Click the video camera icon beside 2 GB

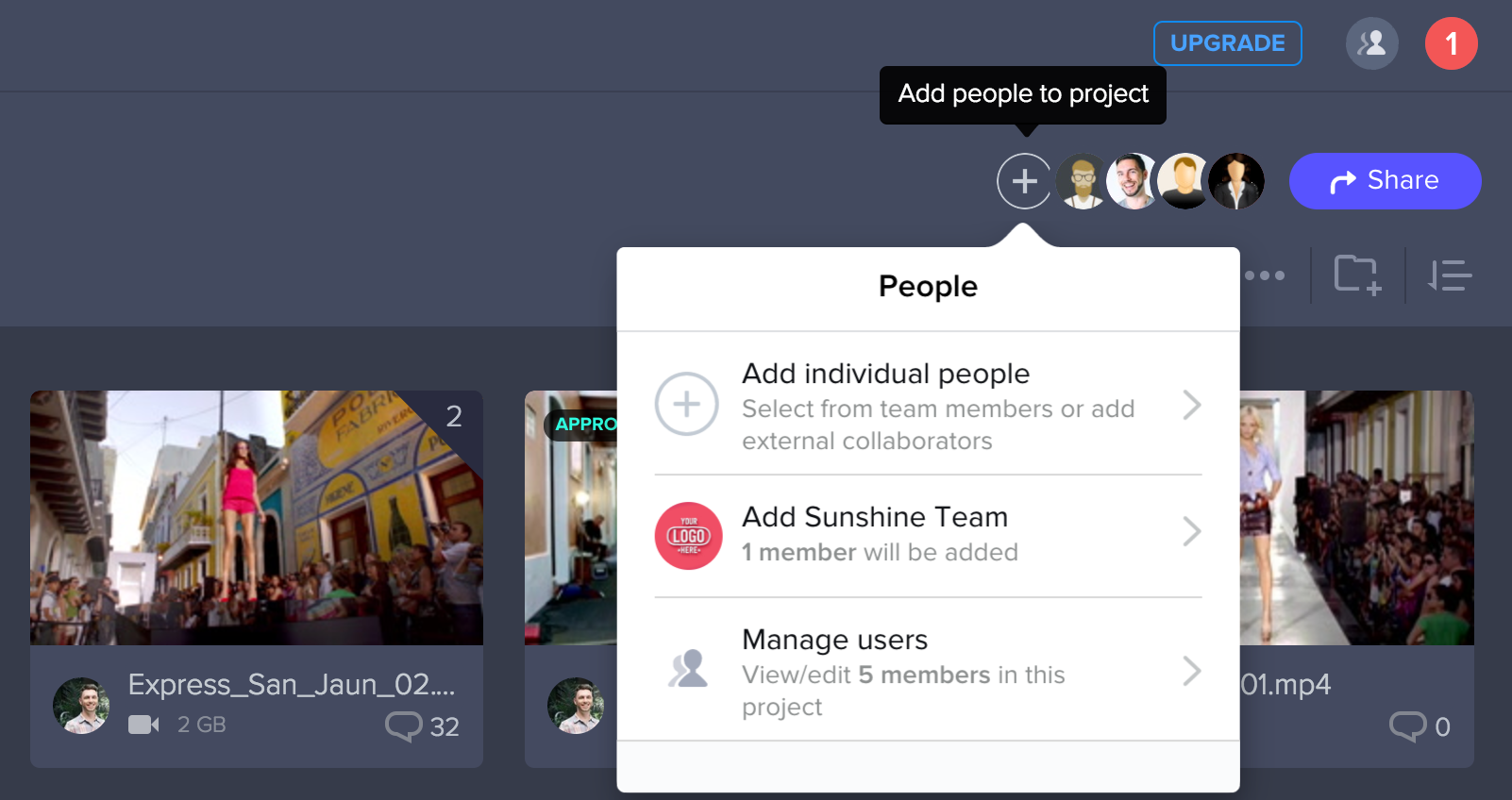click(x=143, y=725)
